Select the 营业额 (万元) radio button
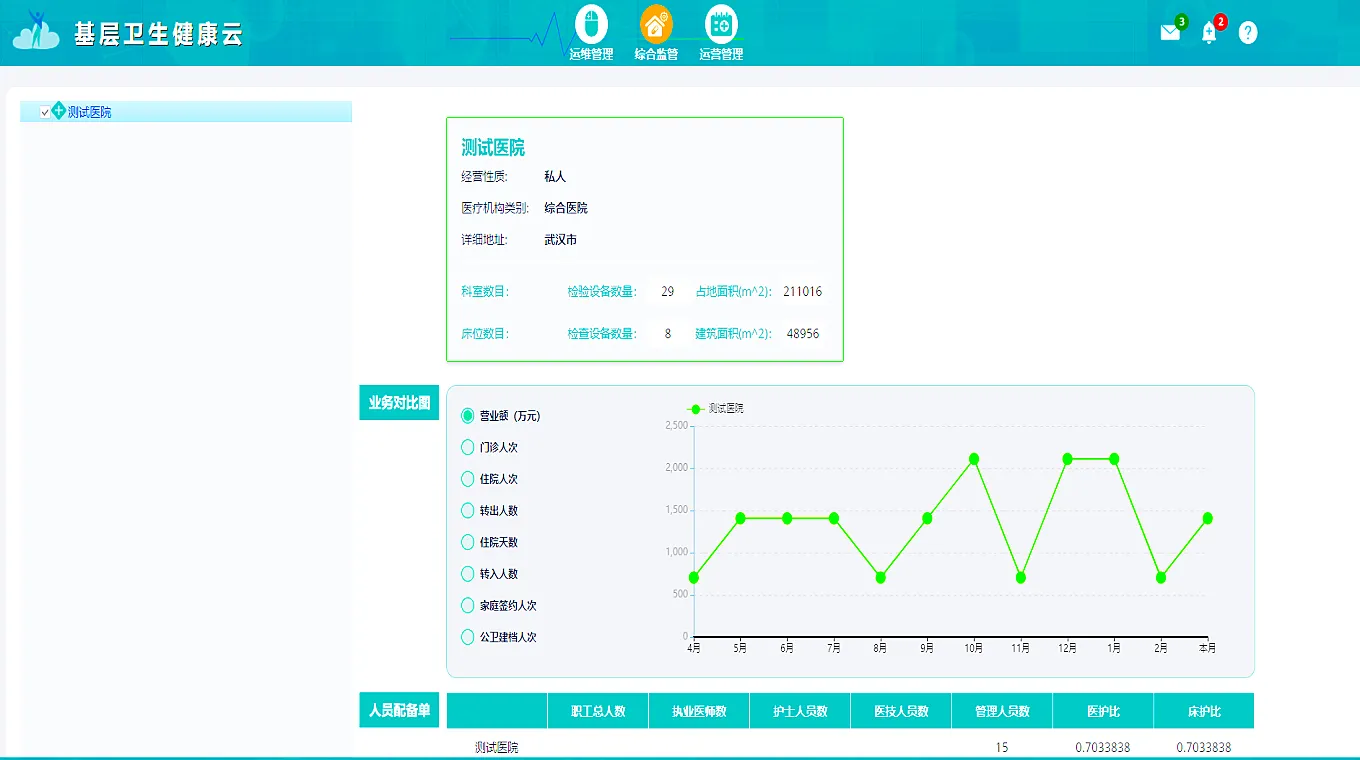Screen dimensions: 1360x760 tap(467, 416)
